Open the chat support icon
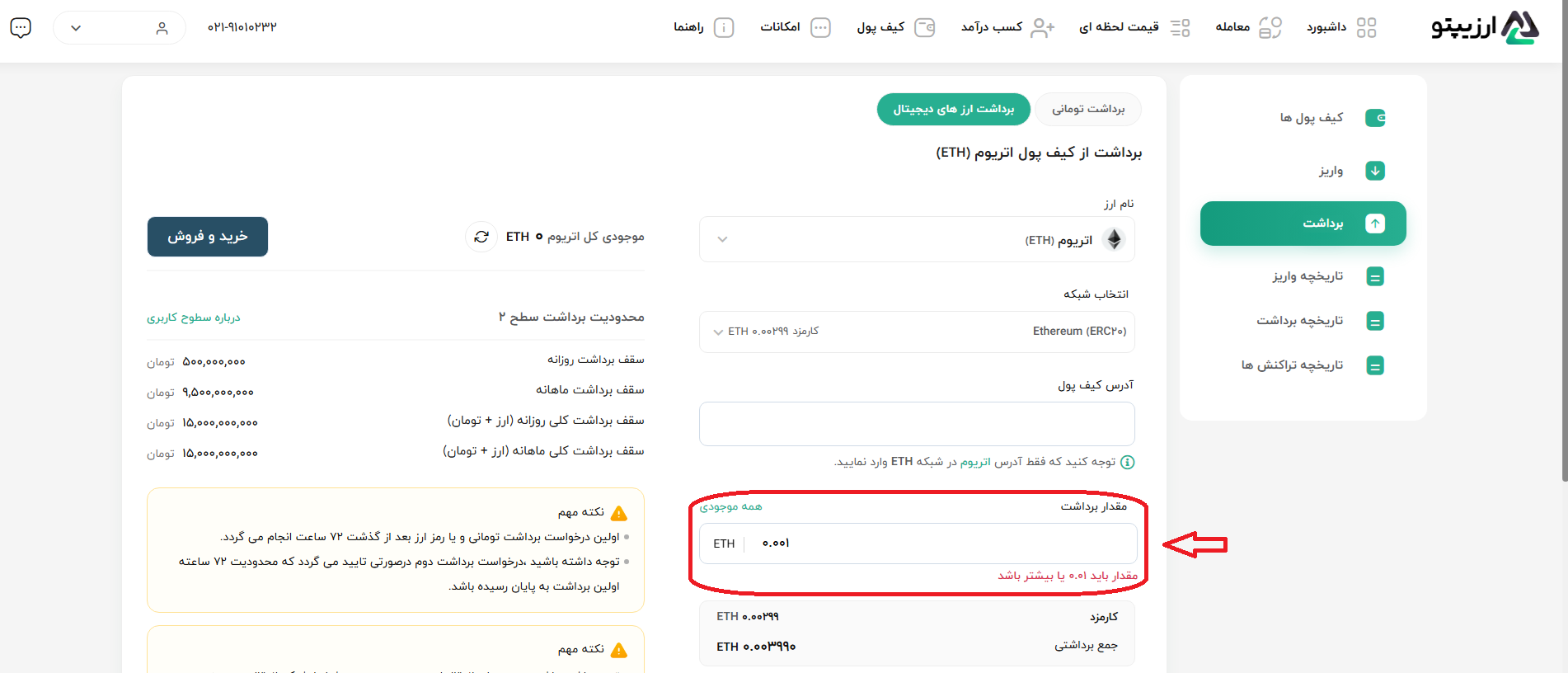The width and height of the screenshot is (1568, 673). tap(21, 27)
